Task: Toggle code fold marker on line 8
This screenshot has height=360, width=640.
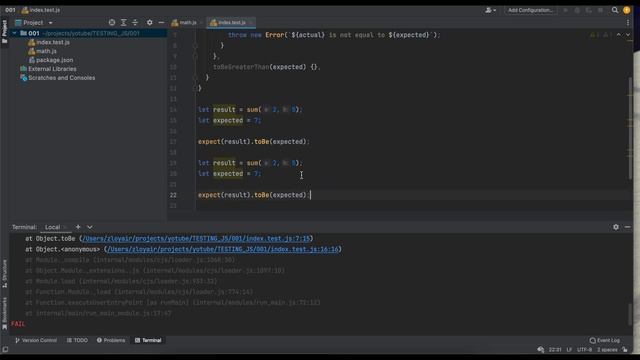Action: pyautogui.click(x=195, y=46)
